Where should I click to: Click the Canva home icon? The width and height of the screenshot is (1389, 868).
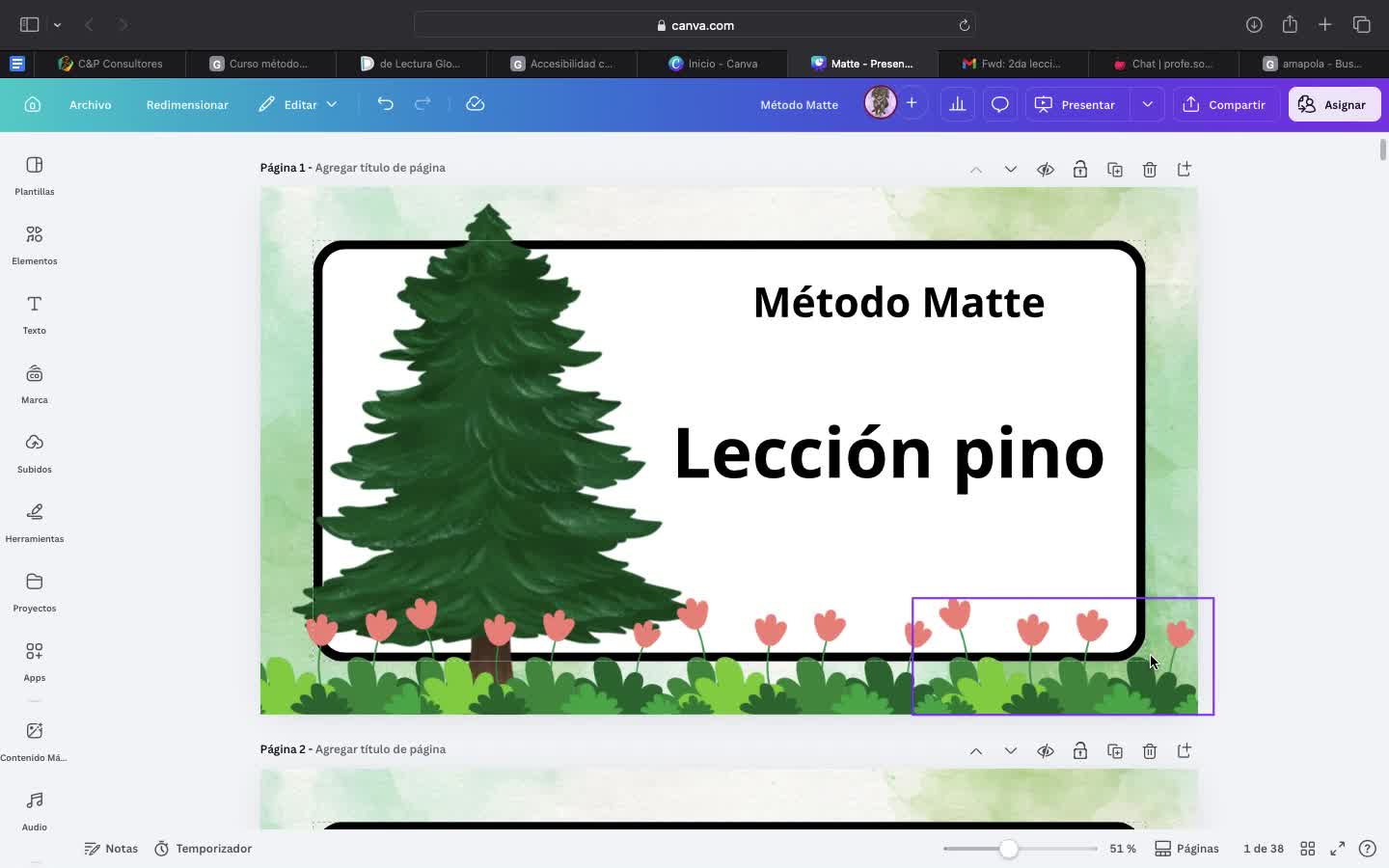point(33,104)
